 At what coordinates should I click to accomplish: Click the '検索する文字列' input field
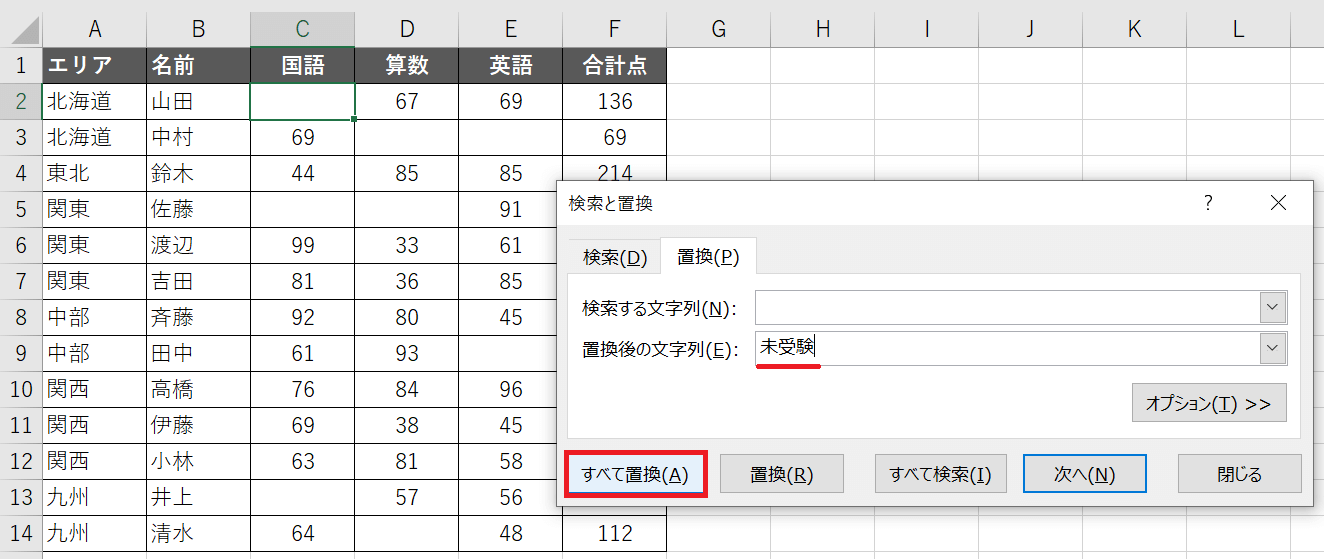point(1006,307)
